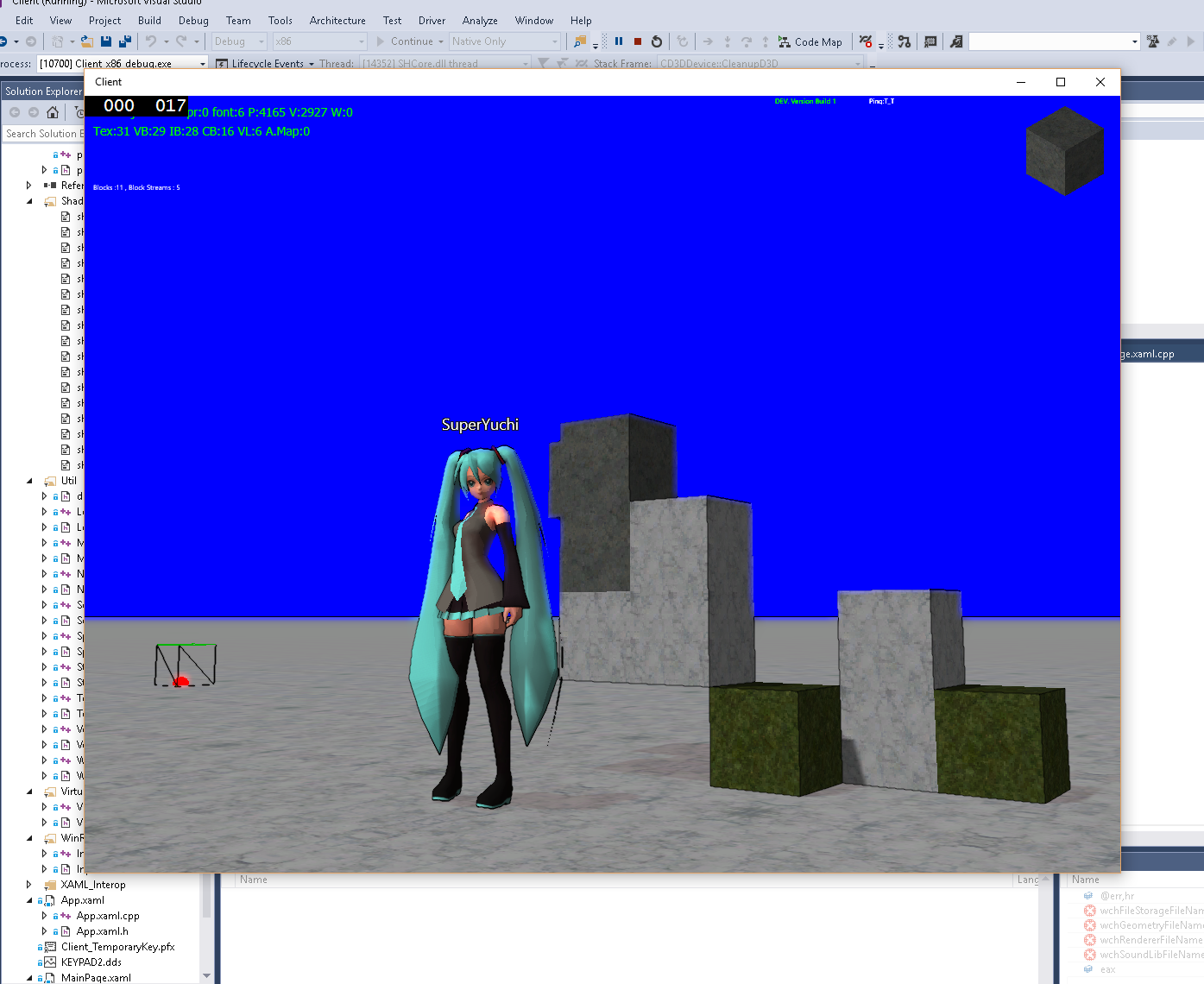Screen dimensions: 1204x984
Task: Open the Debug menu
Action: point(192,20)
